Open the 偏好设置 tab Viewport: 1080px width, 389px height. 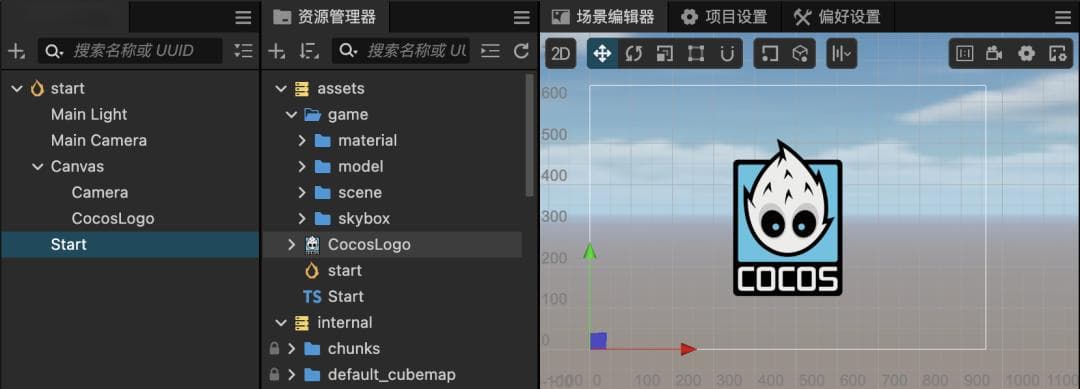837,17
